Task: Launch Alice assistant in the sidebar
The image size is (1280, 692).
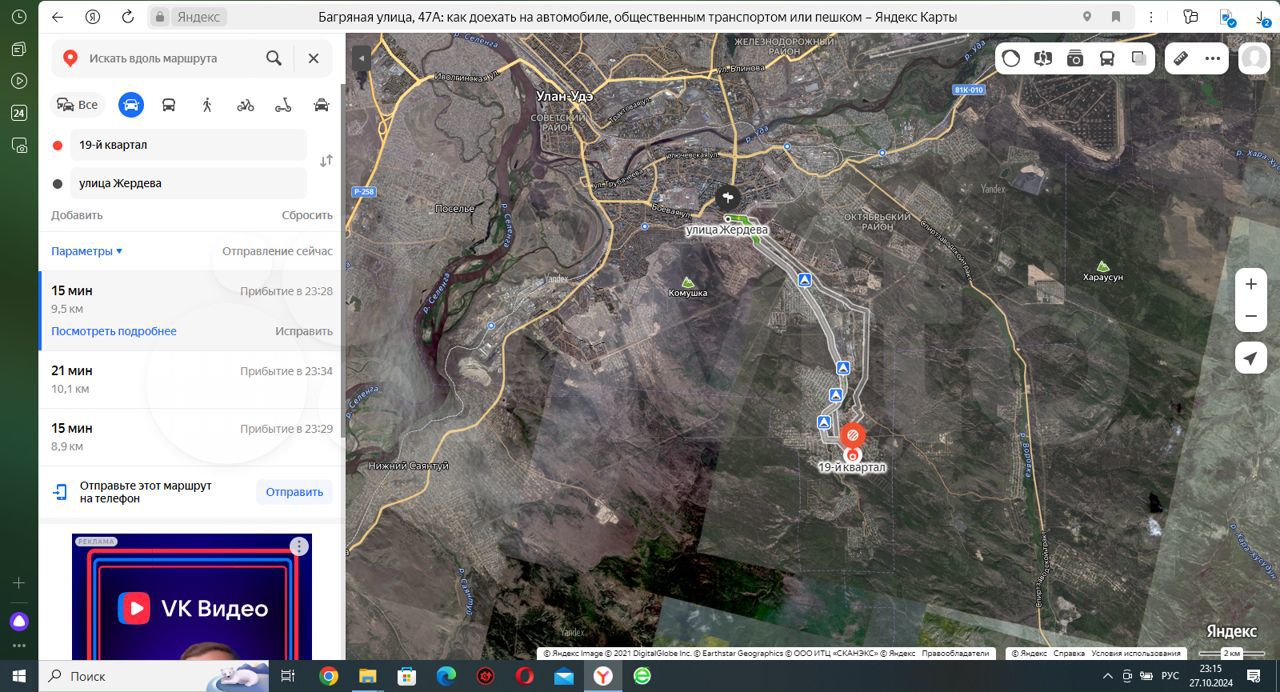Action: 19,621
